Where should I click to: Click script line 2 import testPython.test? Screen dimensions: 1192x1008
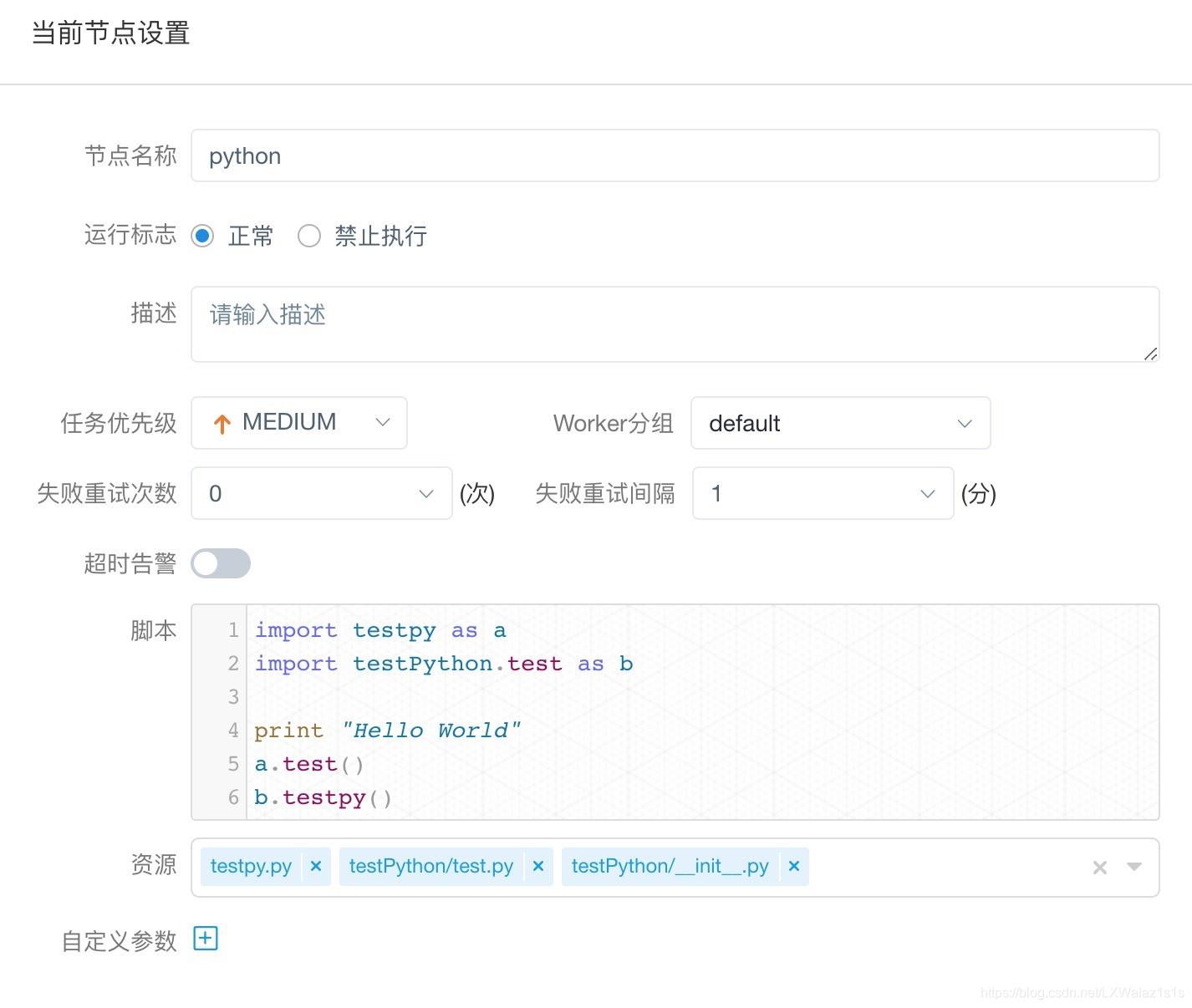pos(444,664)
